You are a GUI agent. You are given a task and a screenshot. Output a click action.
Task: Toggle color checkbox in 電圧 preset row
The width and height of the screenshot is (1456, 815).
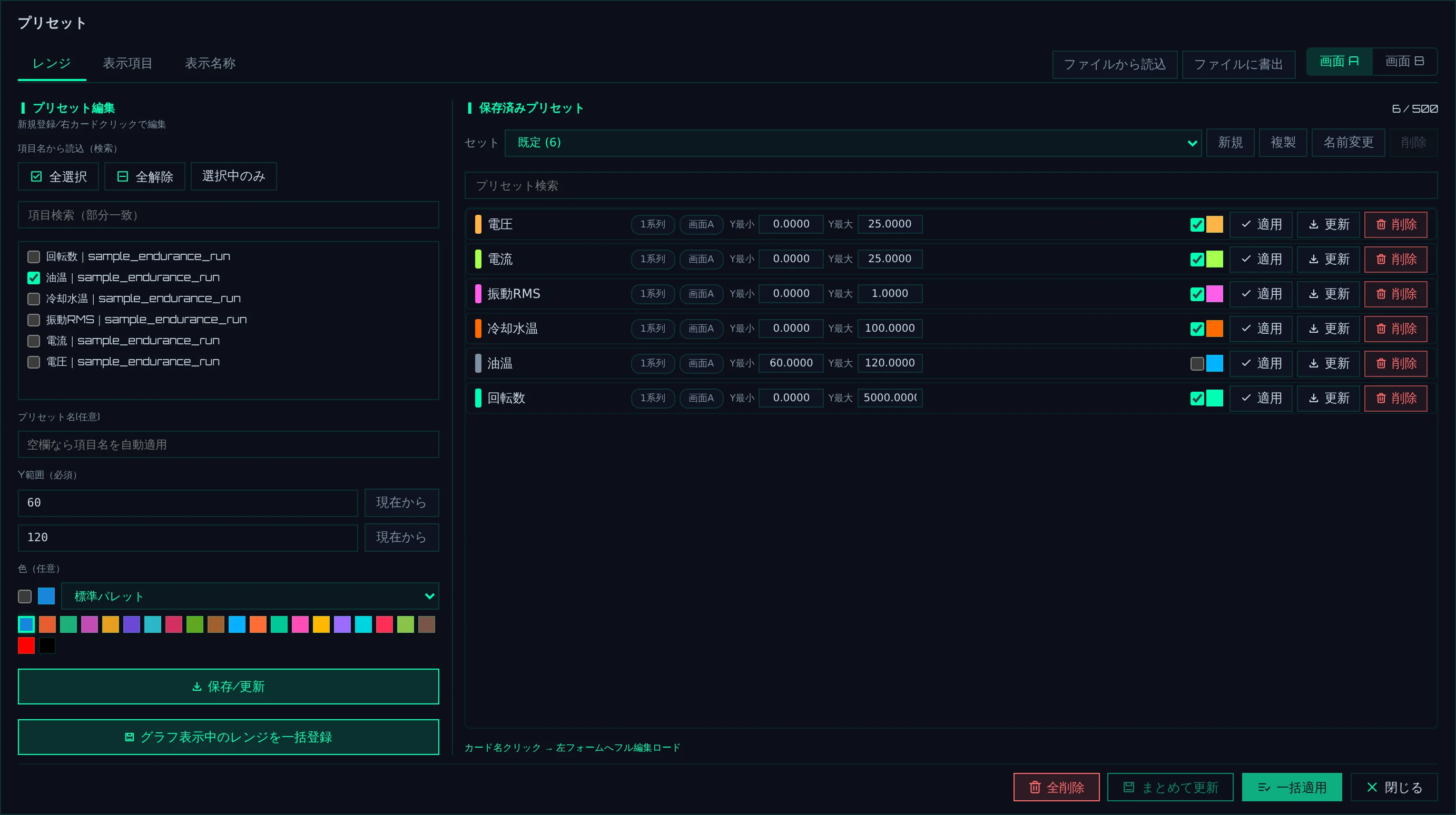tap(1197, 225)
